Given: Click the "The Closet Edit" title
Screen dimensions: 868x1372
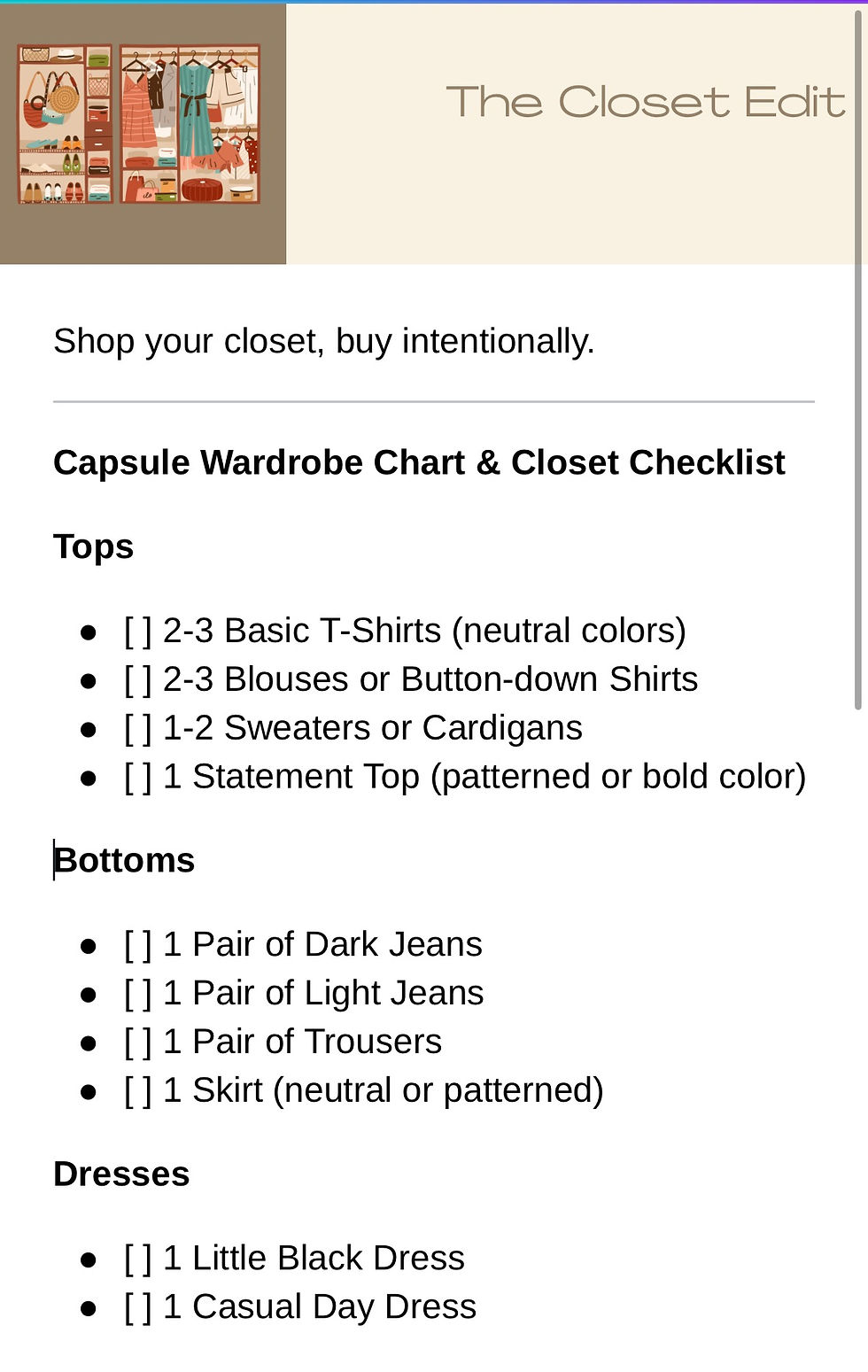Looking at the screenshot, I should (645, 103).
